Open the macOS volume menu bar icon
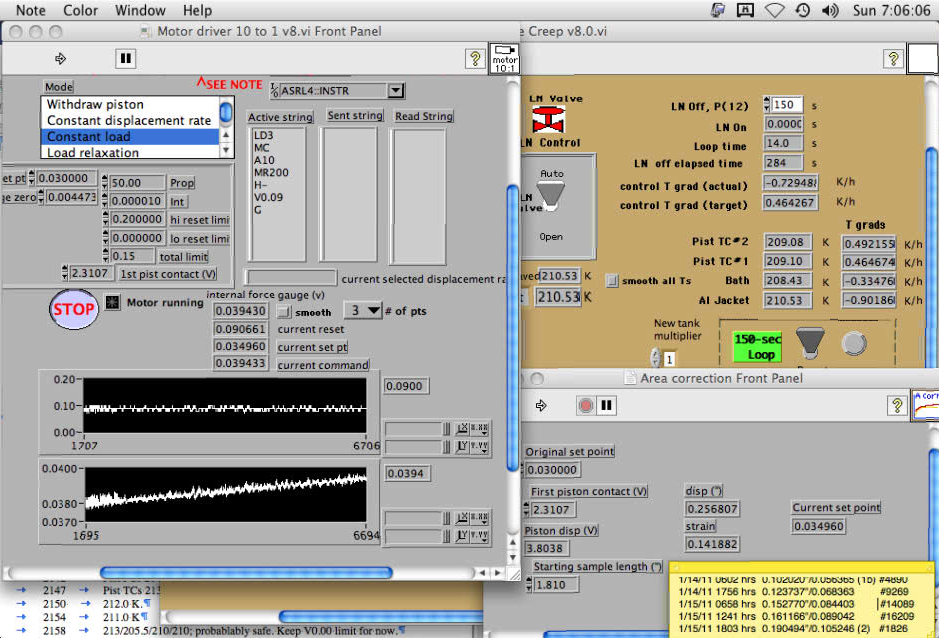The width and height of the screenshot is (939, 638). coord(830,10)
